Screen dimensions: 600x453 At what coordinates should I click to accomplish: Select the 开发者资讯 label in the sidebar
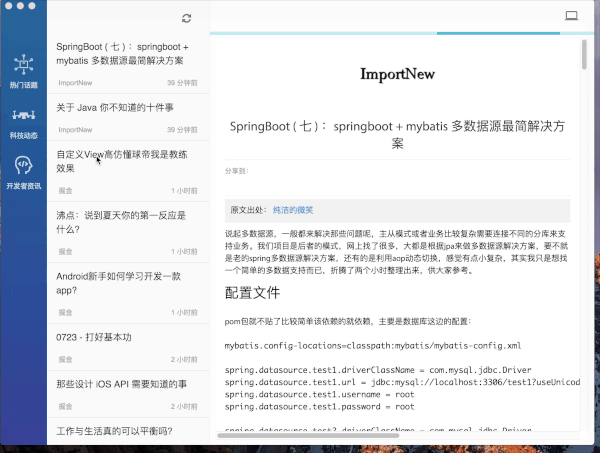tap(23, 186)
